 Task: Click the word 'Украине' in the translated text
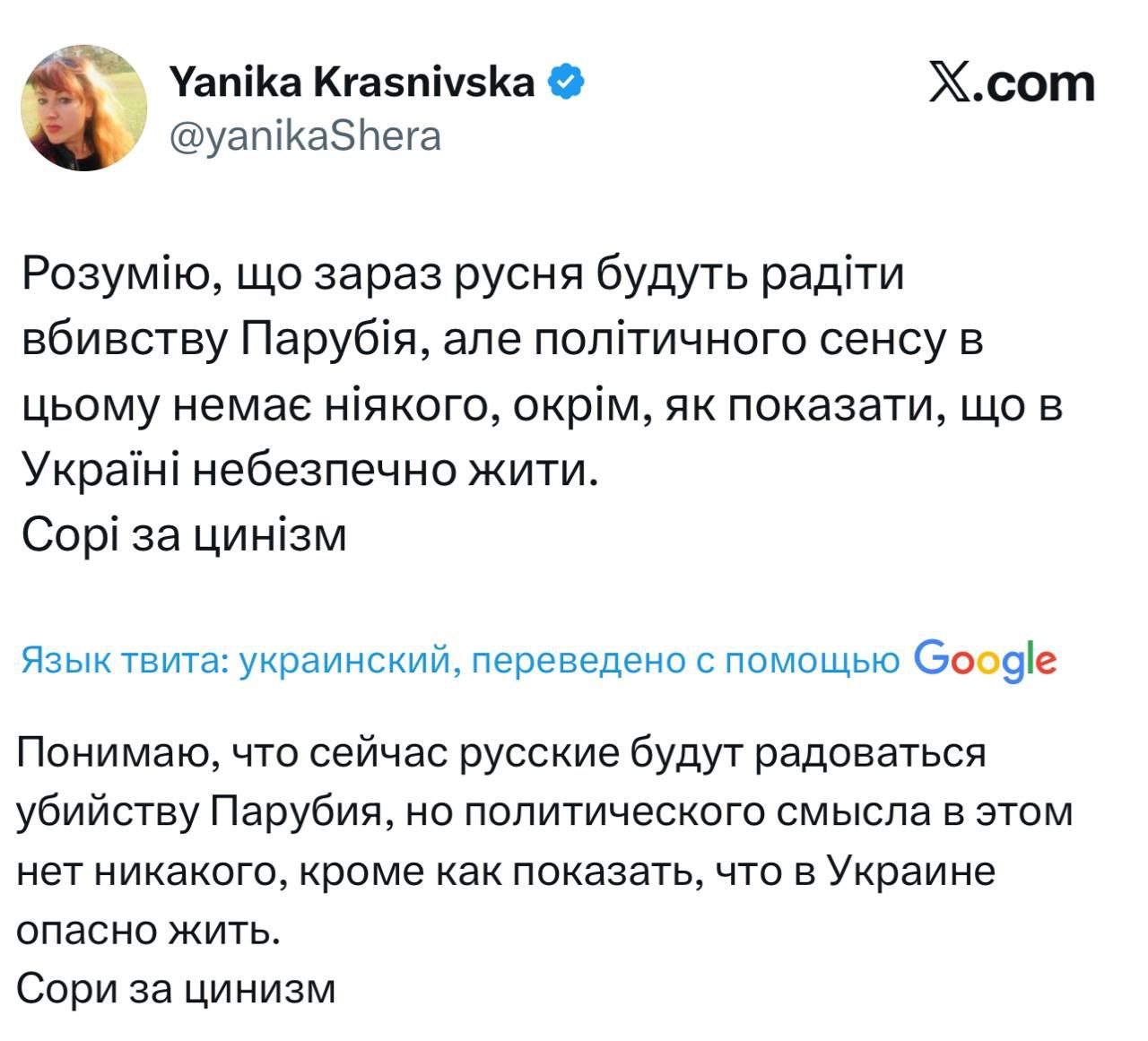pos(910,872)
